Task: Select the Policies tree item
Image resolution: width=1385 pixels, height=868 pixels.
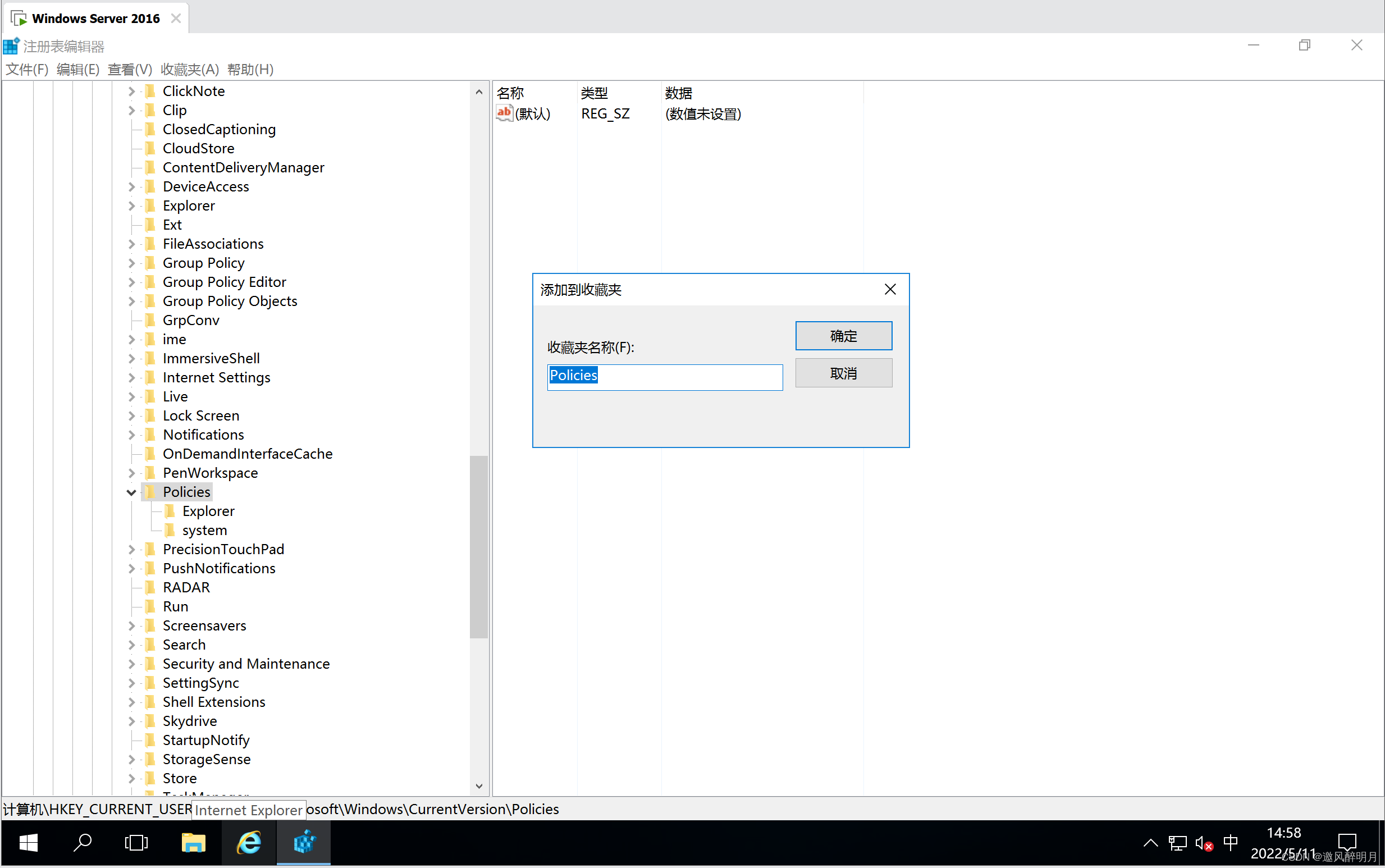Action: coord(187,492)
